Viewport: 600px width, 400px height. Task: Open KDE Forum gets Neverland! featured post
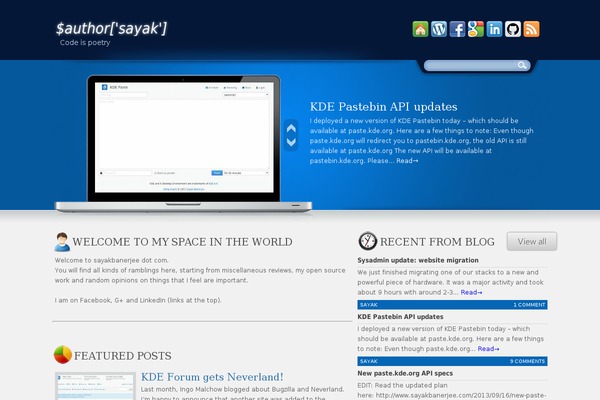[212, 377]
